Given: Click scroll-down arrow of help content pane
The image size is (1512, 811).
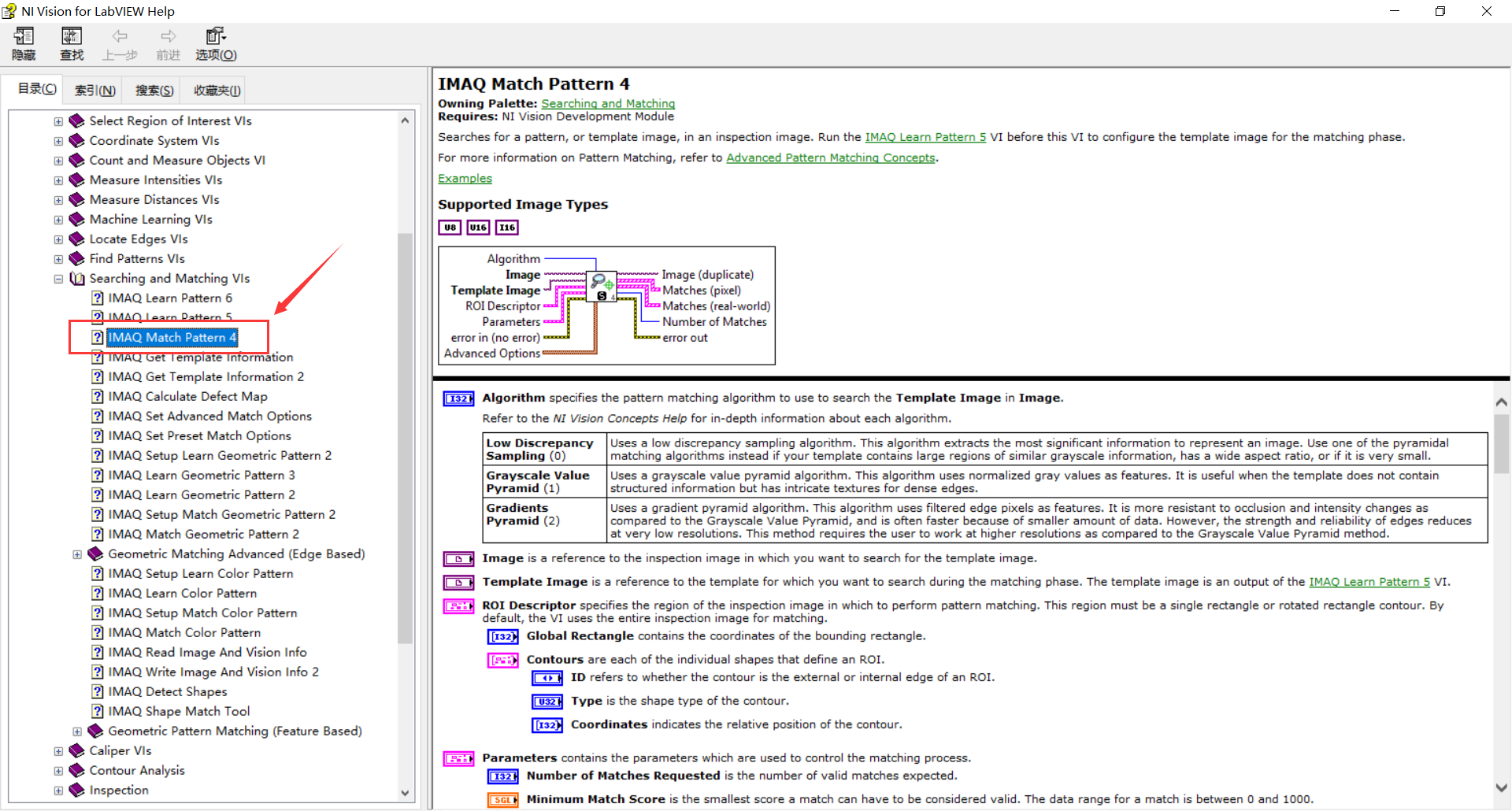Looking at the screenshot, I should (1501, 787).
